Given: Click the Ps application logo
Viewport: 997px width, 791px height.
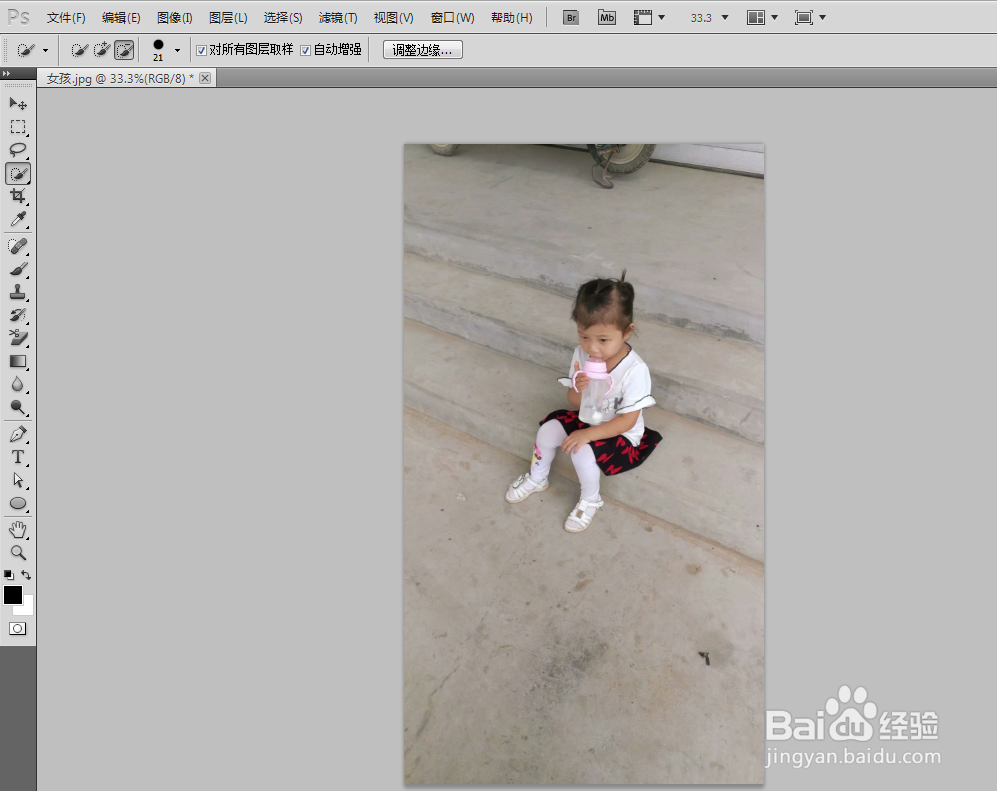Looking at the screenshot, I should pos(18,17).
